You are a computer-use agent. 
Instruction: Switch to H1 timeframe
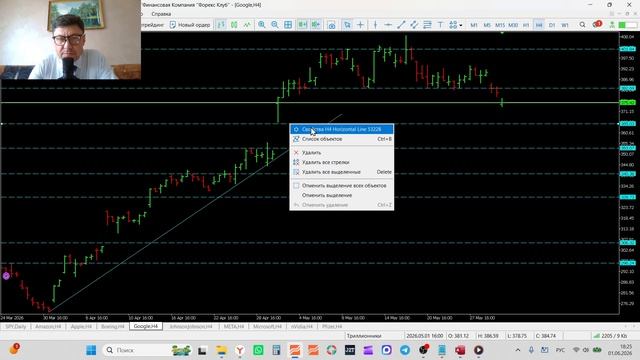tap(526, 25)
